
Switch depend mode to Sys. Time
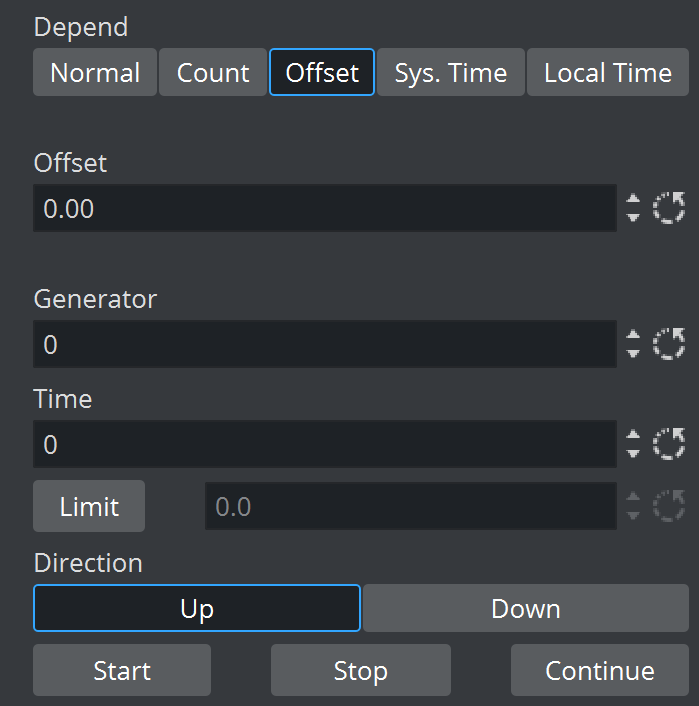[451, 73]
